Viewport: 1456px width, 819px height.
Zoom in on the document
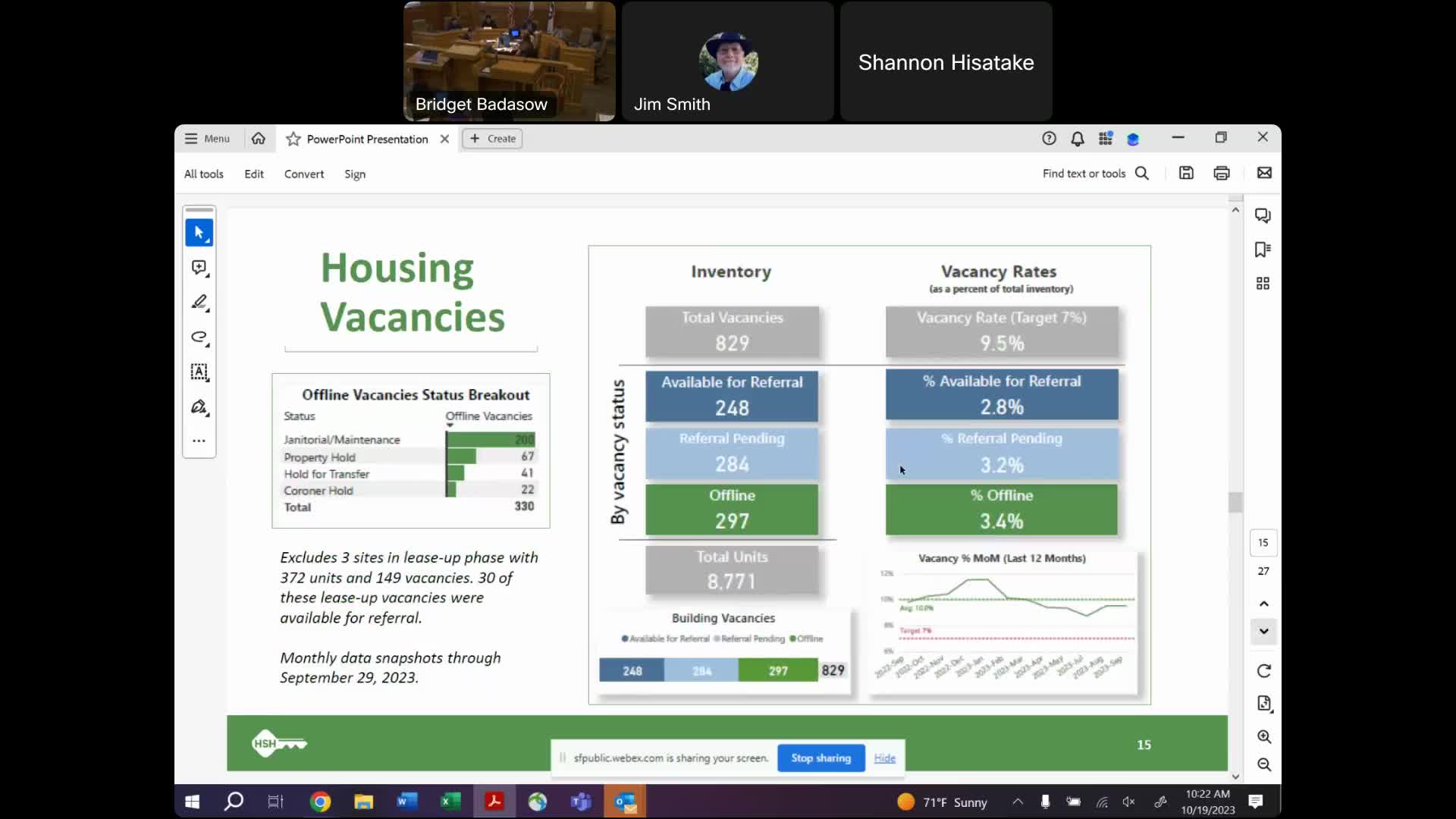coord(1263,736)
